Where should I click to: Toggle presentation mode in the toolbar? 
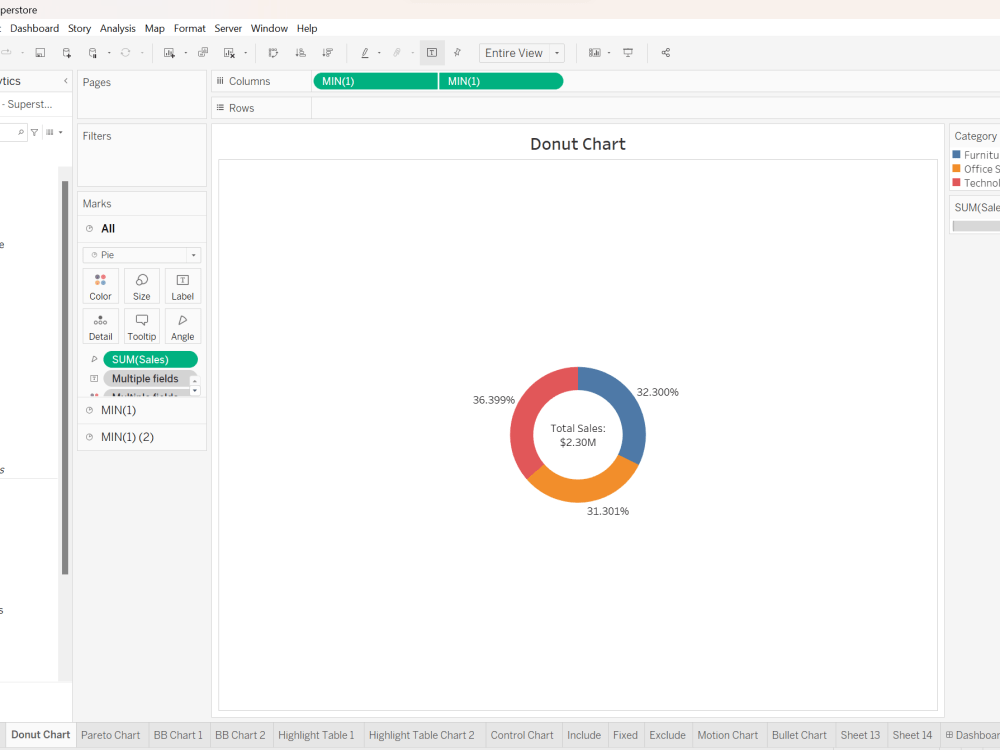[x=627, y=52]
